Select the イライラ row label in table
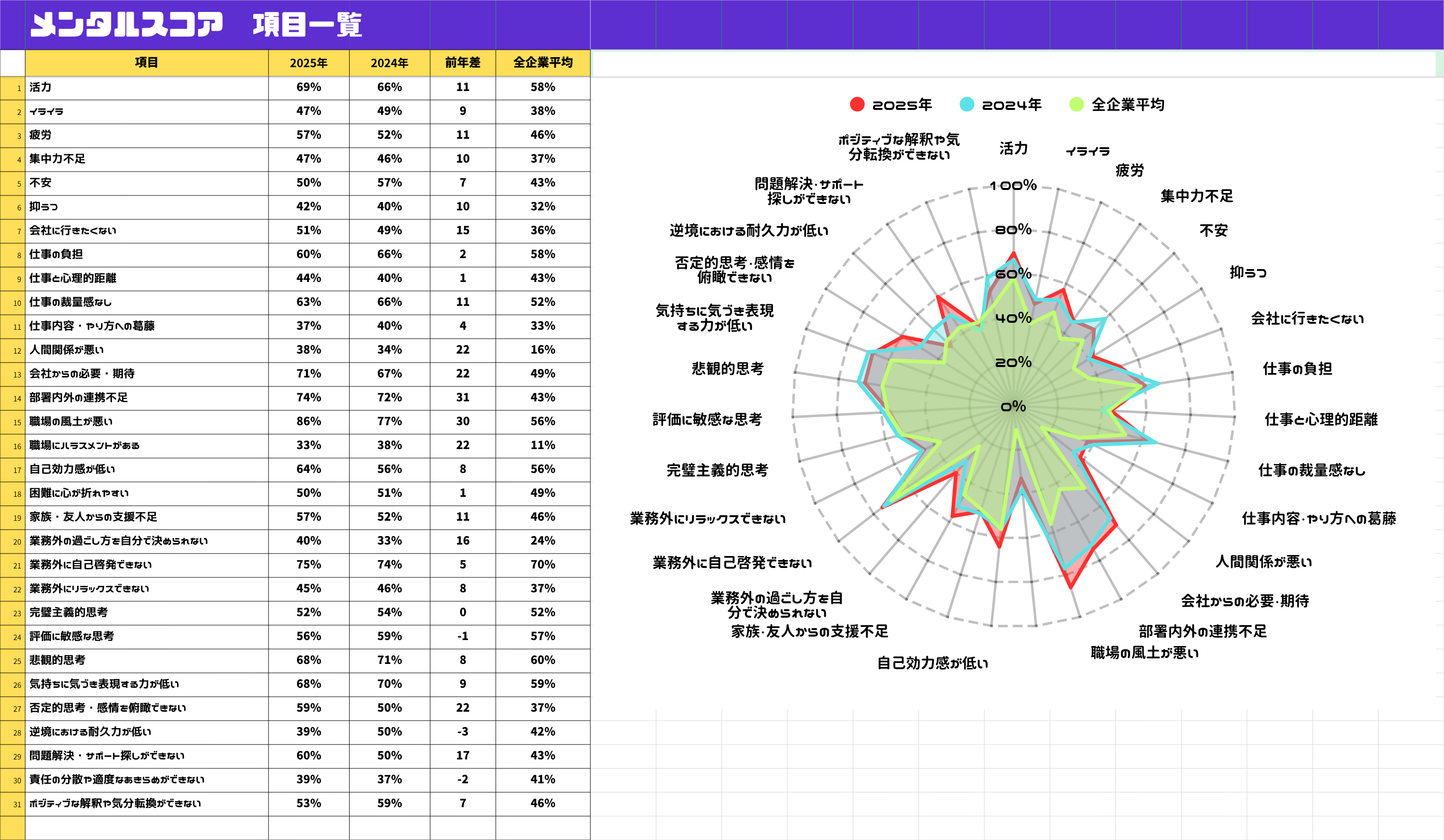Screen dimensions: 1444x840 (147, 112)
